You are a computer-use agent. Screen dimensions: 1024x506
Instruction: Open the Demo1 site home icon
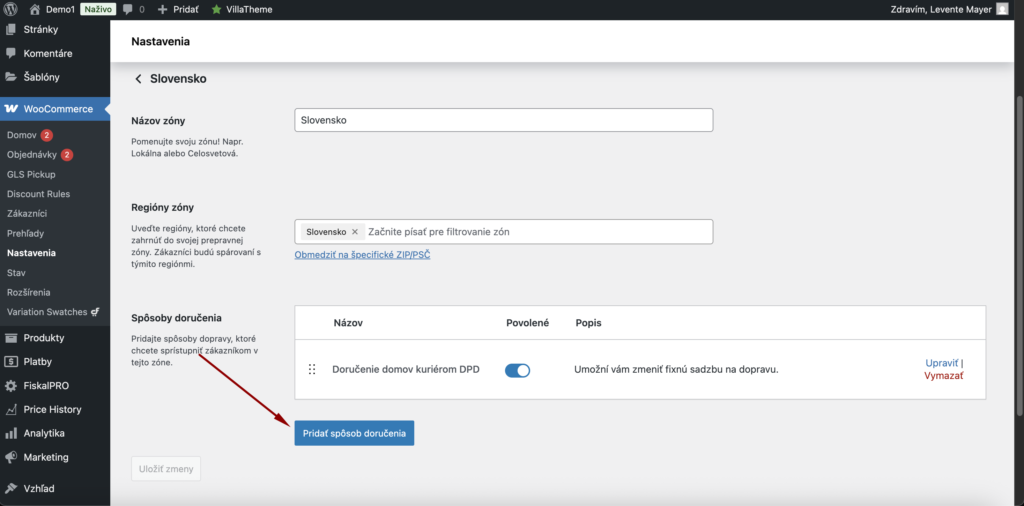(35, 9)
